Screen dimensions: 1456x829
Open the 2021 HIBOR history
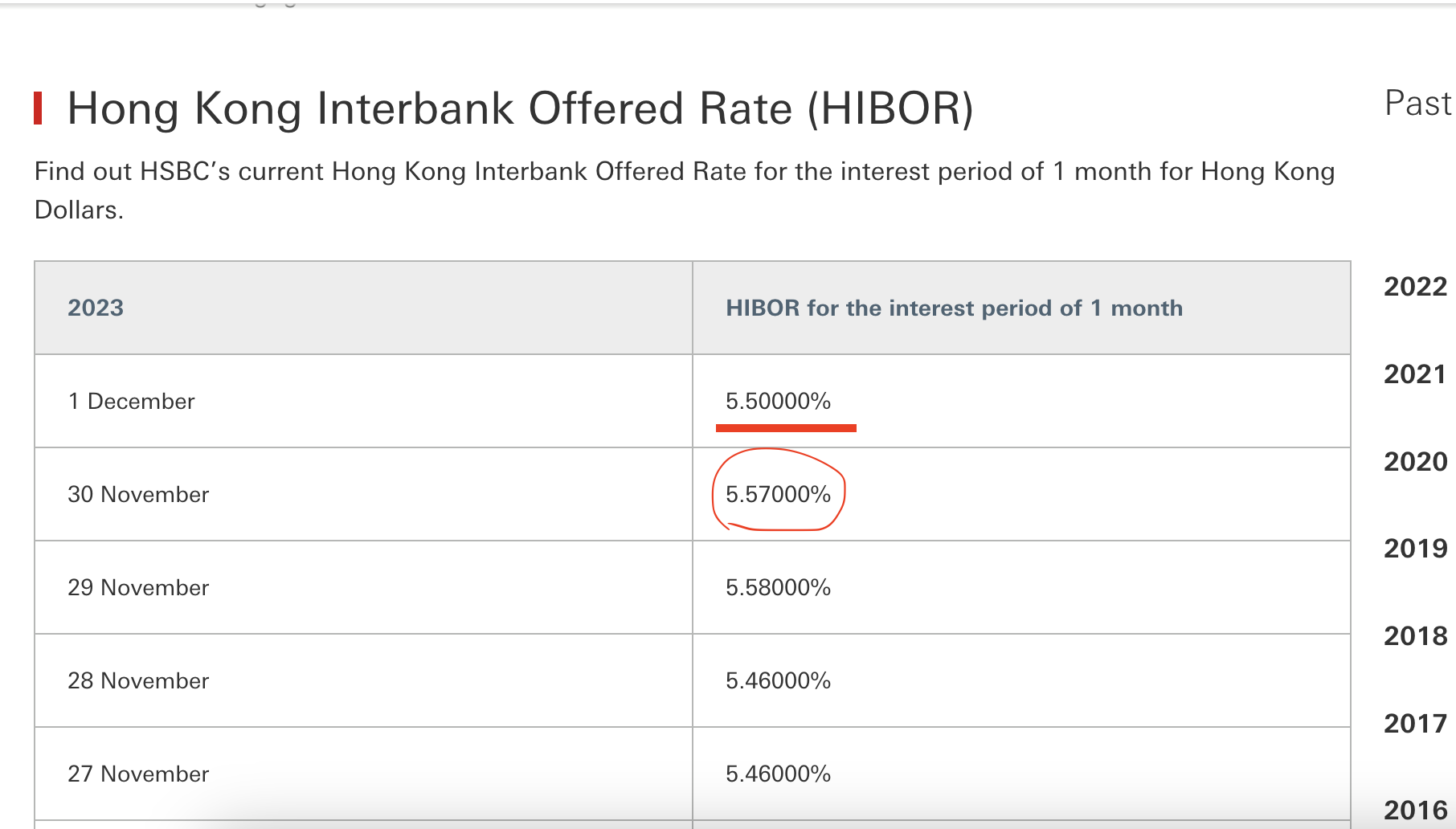[1414, 374]
